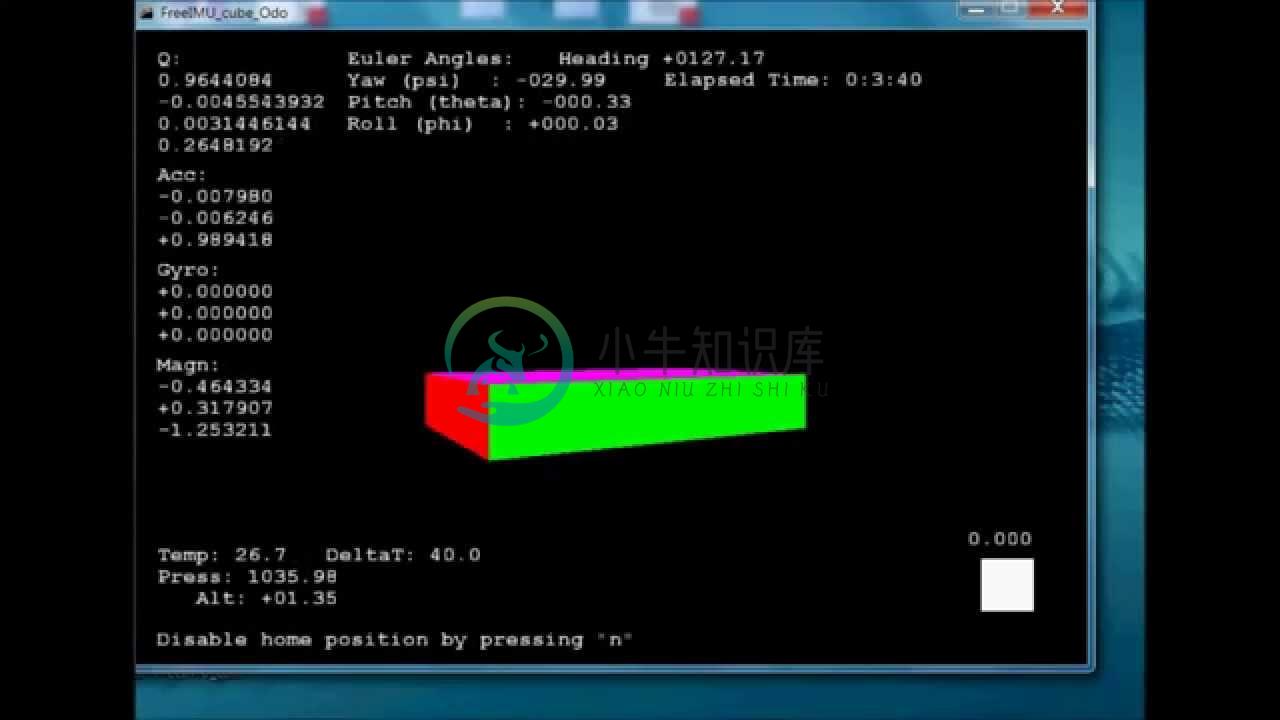Click the "Disable home position" hint line
Viewport: 1280px width, 720px height.
395,640
